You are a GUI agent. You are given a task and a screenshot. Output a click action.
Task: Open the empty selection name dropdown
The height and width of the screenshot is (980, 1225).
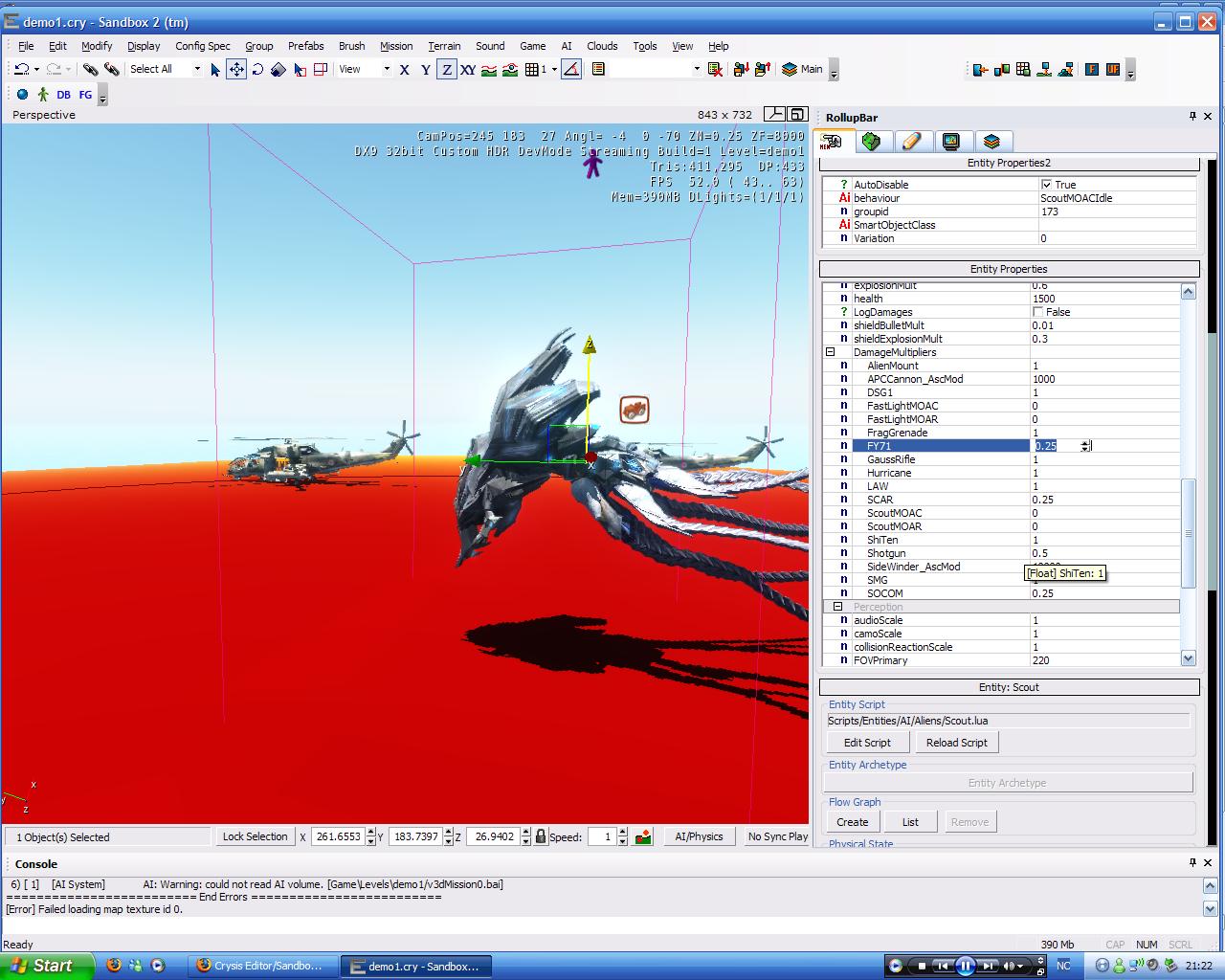(x=697, y=69)
